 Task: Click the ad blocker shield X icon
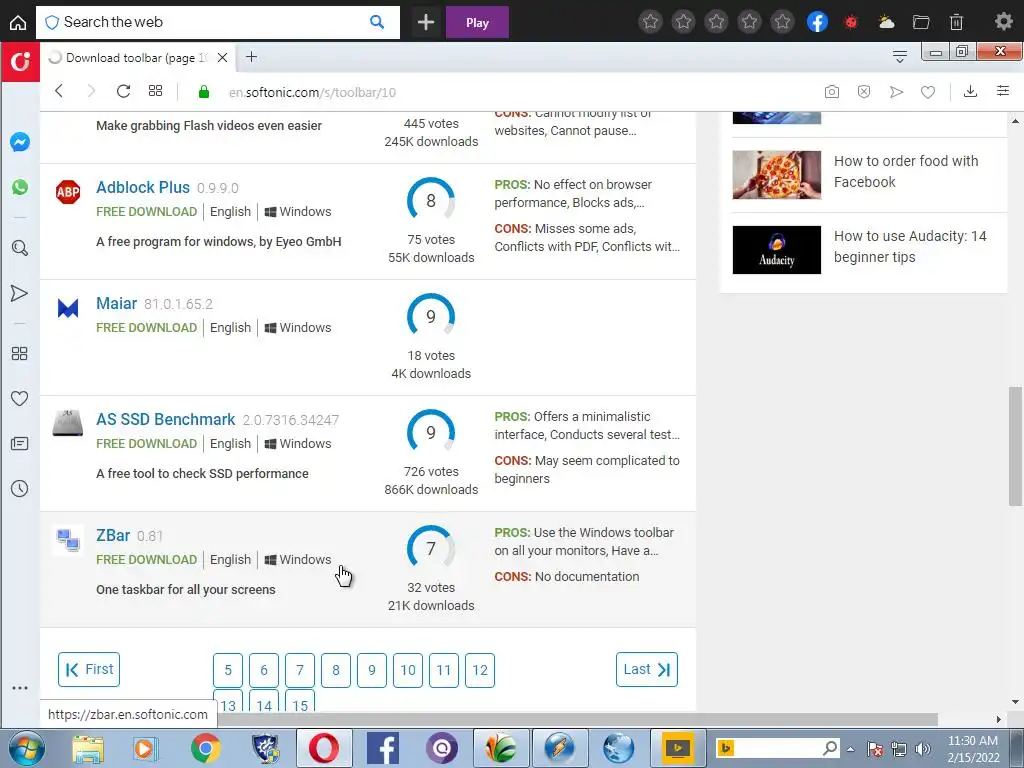tap(864, 92)
